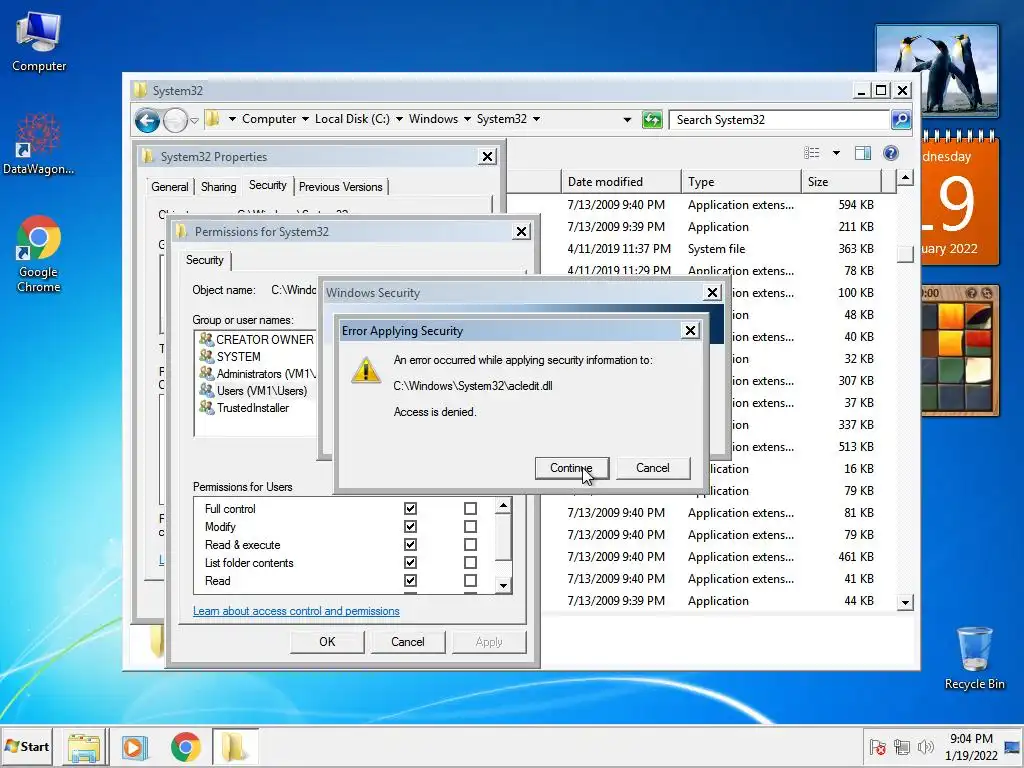This screenshot has height=768, width=1024.
Task: Toggle Allow checkbox for Full control
Action: (x=410, y=508)
